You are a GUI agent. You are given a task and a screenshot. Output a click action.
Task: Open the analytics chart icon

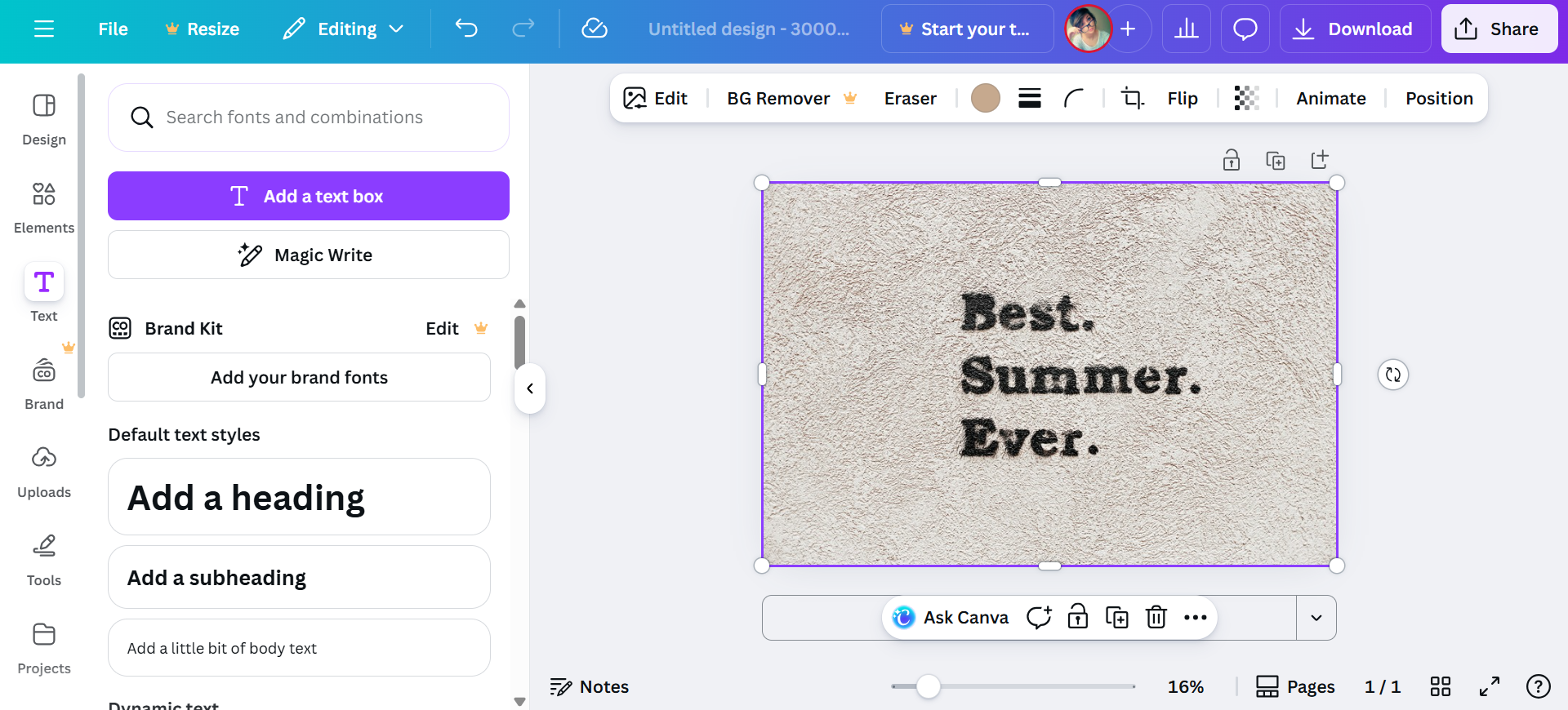[1187, 29]
